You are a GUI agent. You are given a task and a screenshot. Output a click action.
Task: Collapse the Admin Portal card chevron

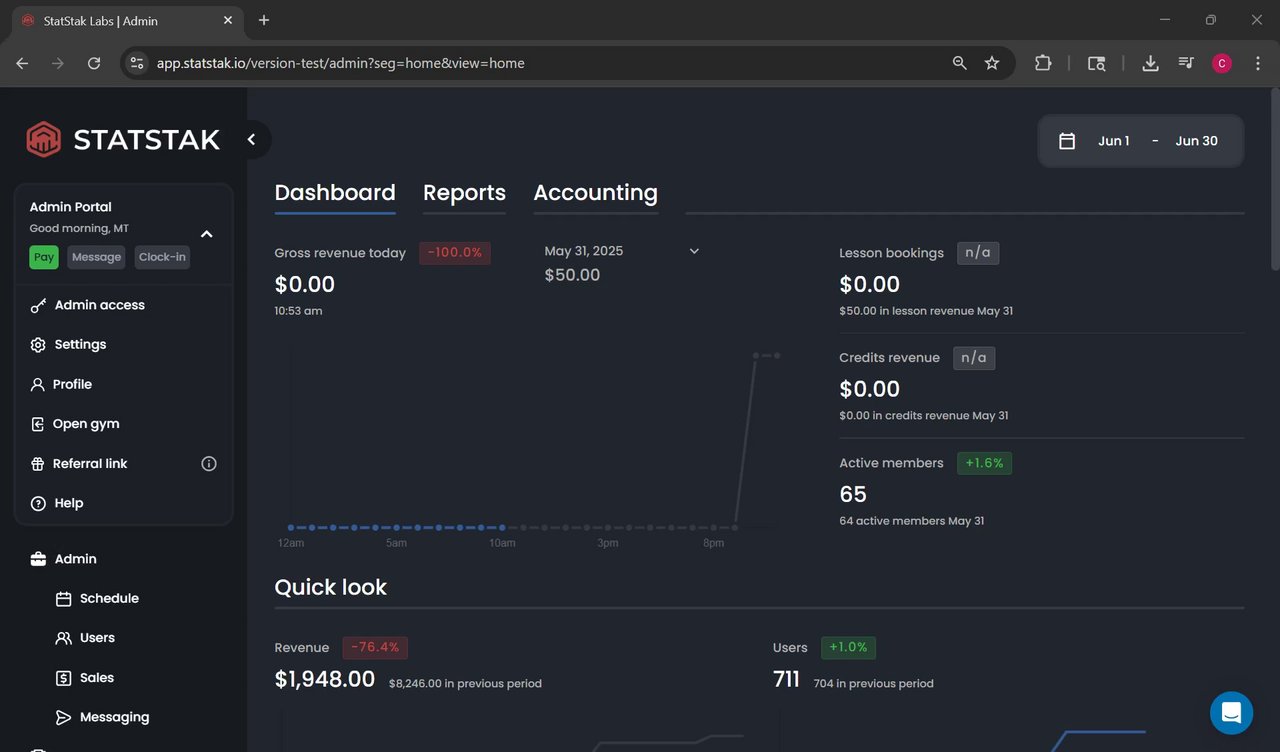tap(207, 234)
